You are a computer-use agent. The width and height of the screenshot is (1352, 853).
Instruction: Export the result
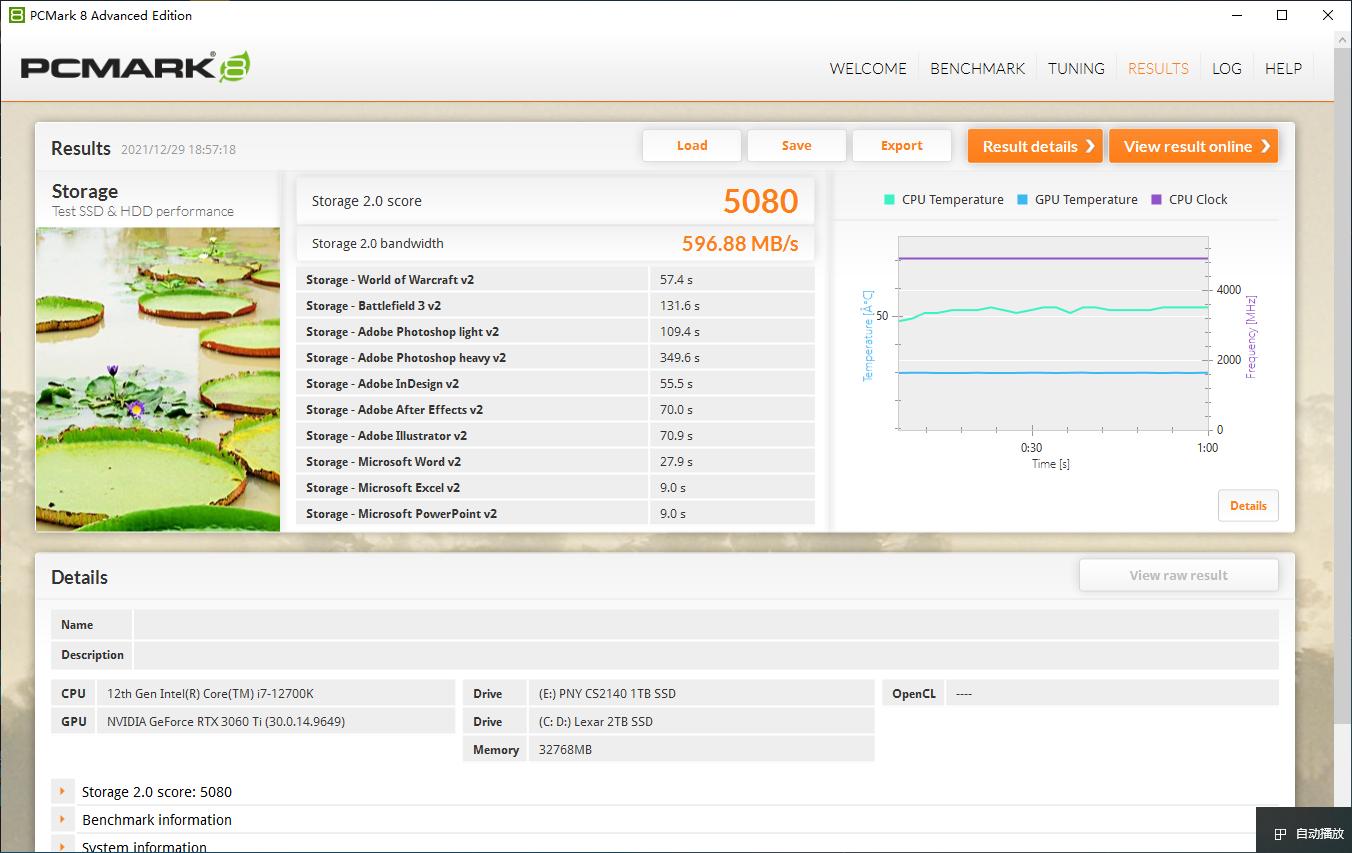[x=901, y=146]
